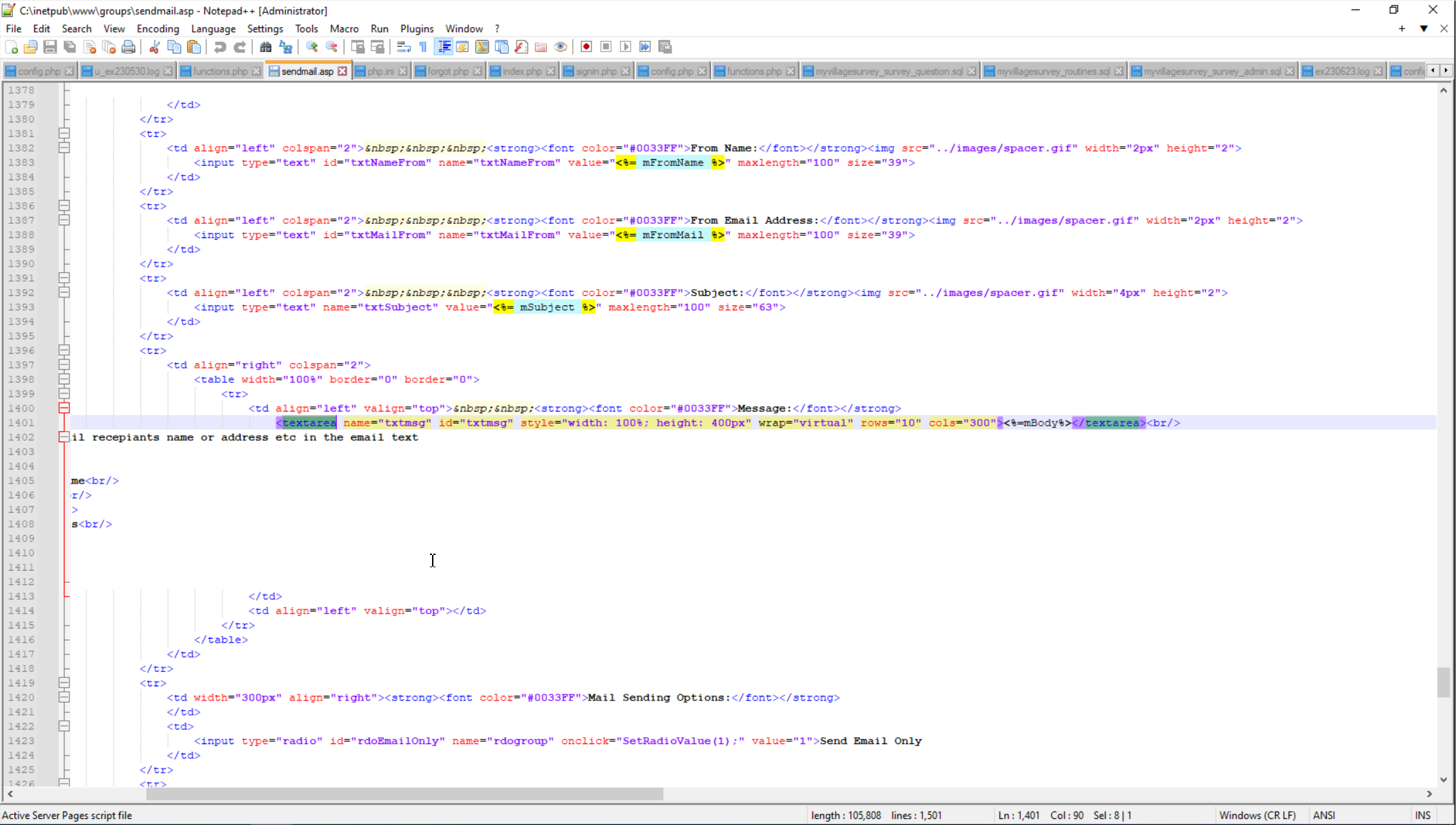This screenshot has width=1456, height=825.
Task: Toggle the Word Wrap toolbar button
Action: [x=403, y=47]
